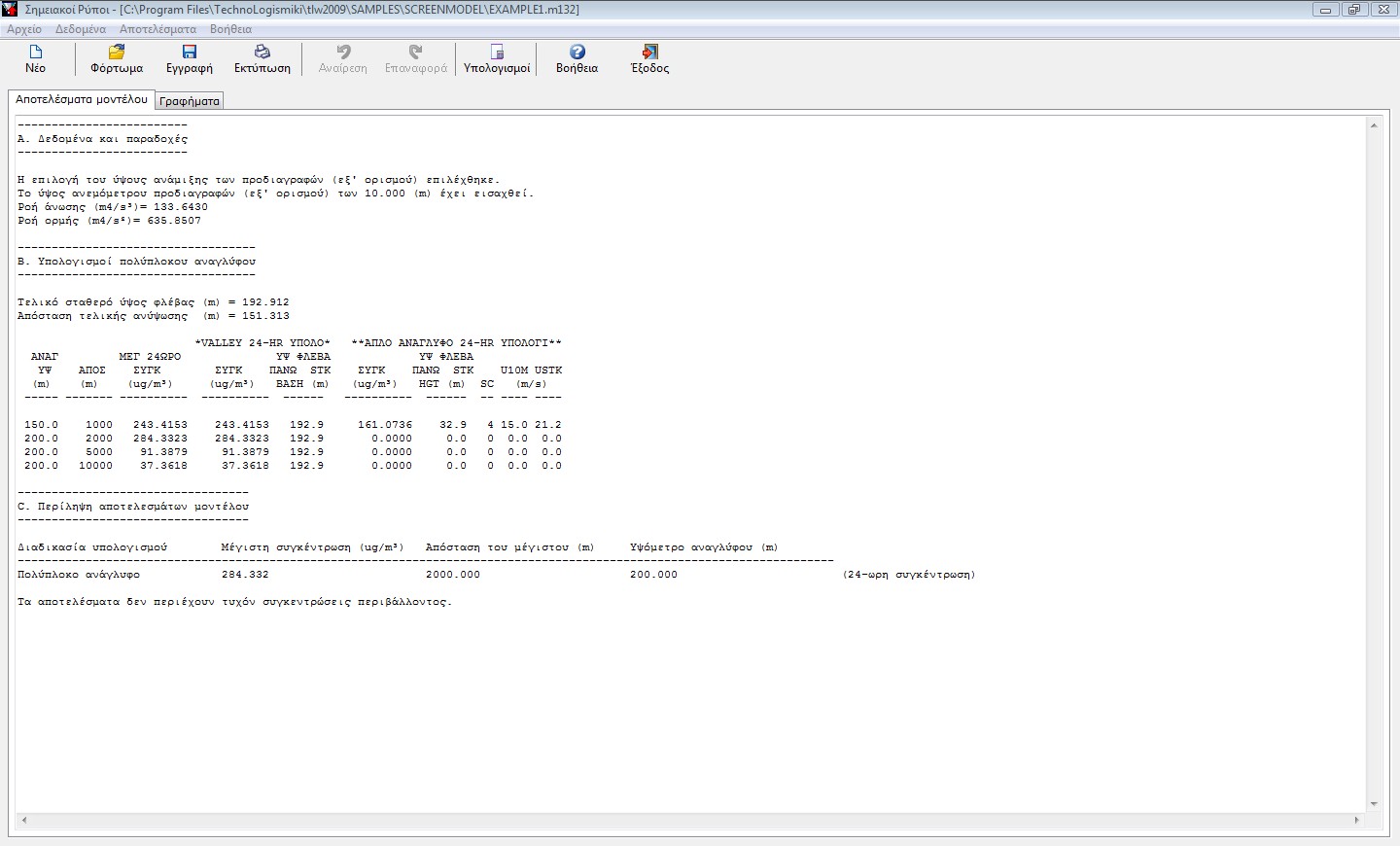Switch to the Γραφήματα tab
Viewport: 1400px width, 846px height.
point(190,101)
